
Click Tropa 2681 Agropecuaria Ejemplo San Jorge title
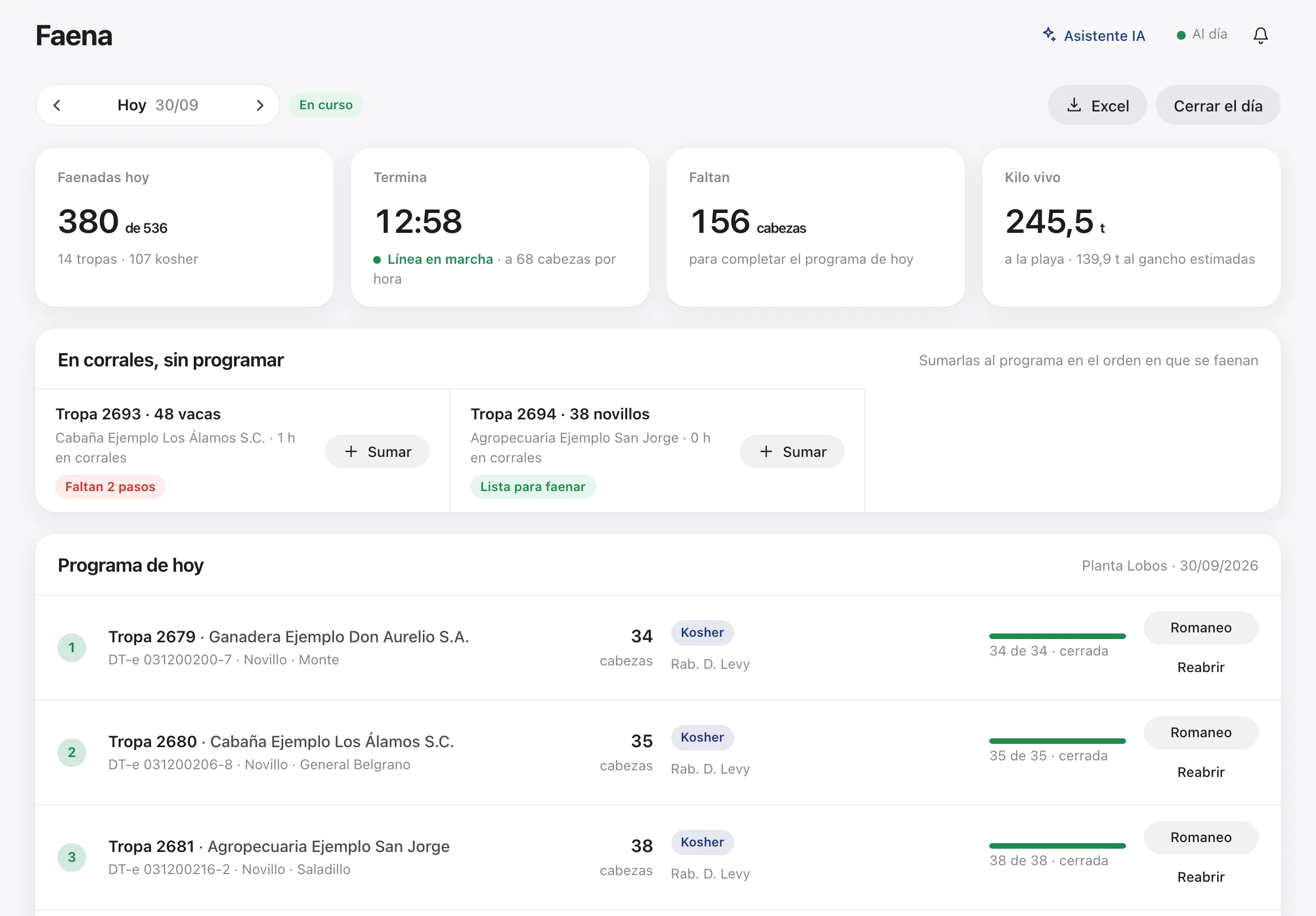[x=279, y=846]
